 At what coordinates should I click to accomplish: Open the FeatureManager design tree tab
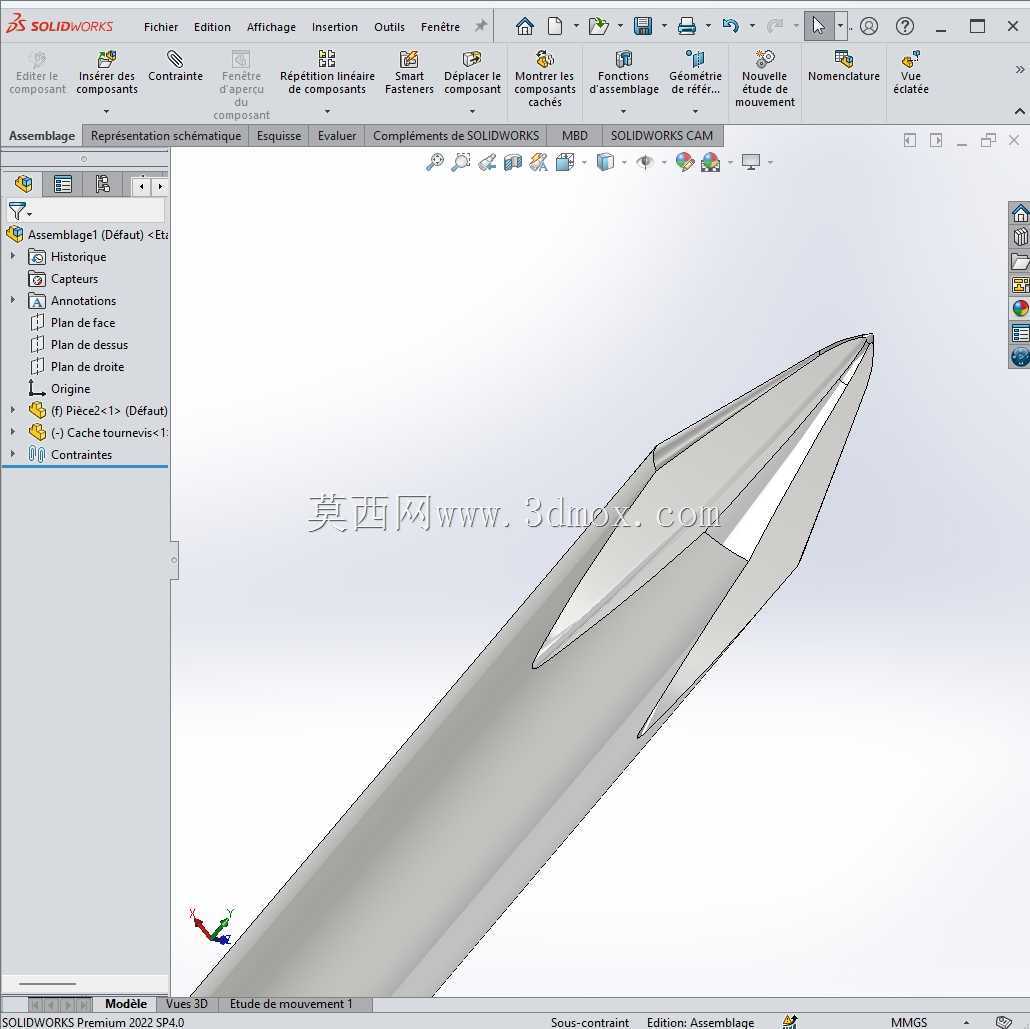[x=24, y=184]
